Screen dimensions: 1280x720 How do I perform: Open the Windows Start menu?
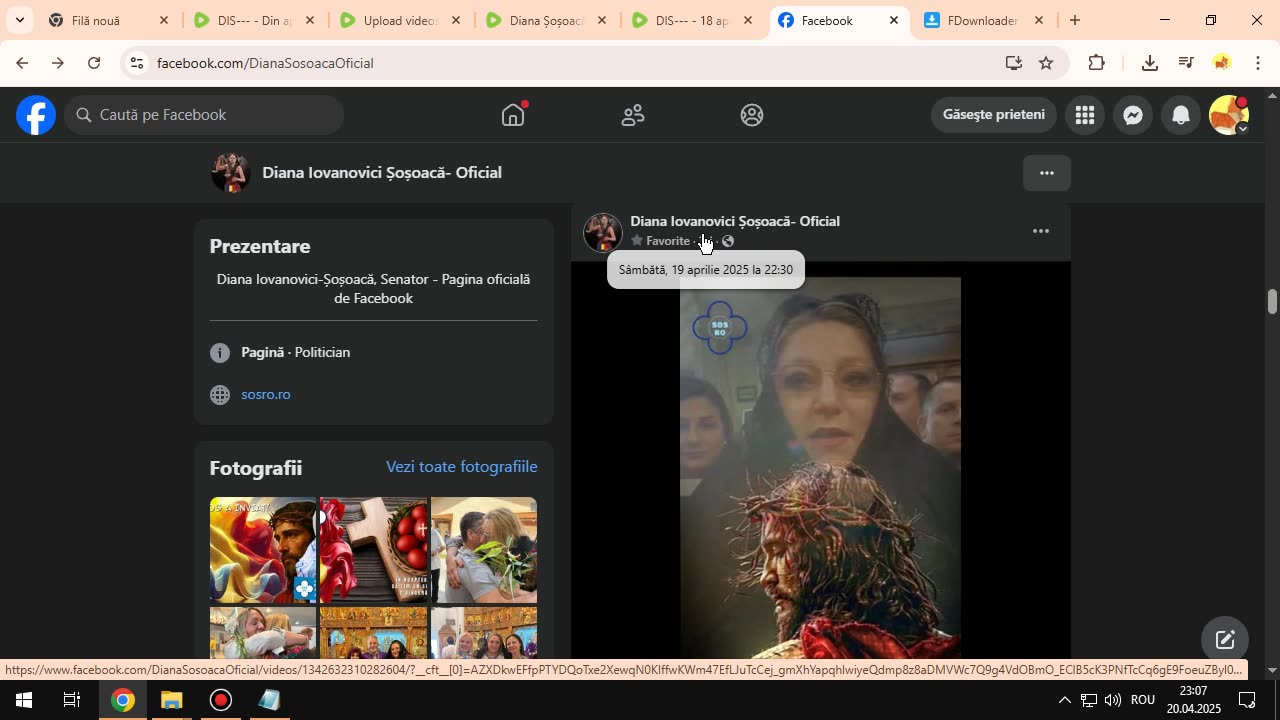[24, 700]
